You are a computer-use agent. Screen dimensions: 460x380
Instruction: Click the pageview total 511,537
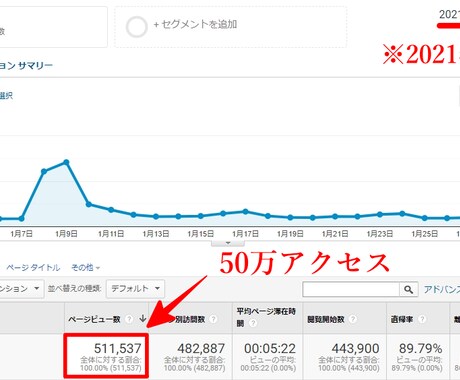[x=118, y=349]
